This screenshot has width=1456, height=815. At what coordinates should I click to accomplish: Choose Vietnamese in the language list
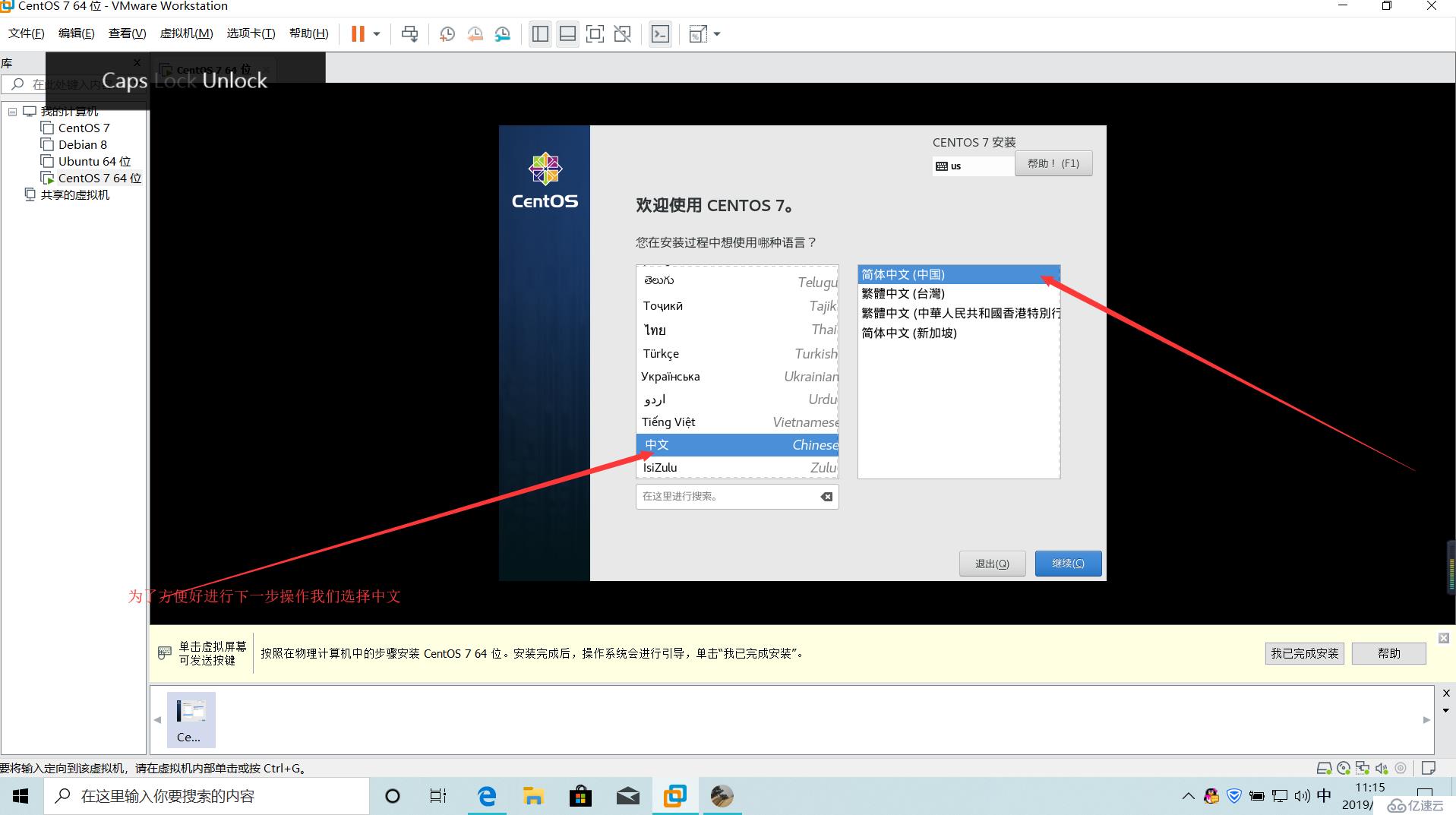point(737,422)
